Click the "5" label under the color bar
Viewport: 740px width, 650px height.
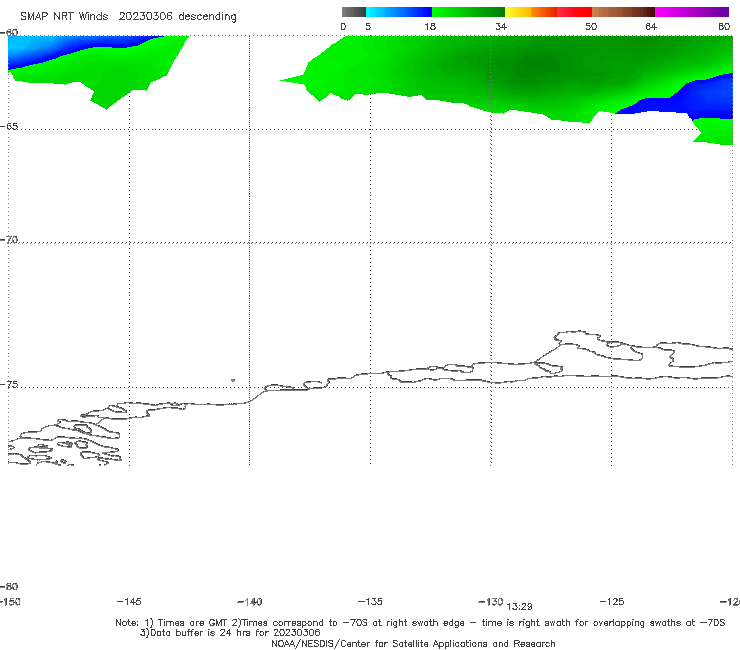coord(368,26)
